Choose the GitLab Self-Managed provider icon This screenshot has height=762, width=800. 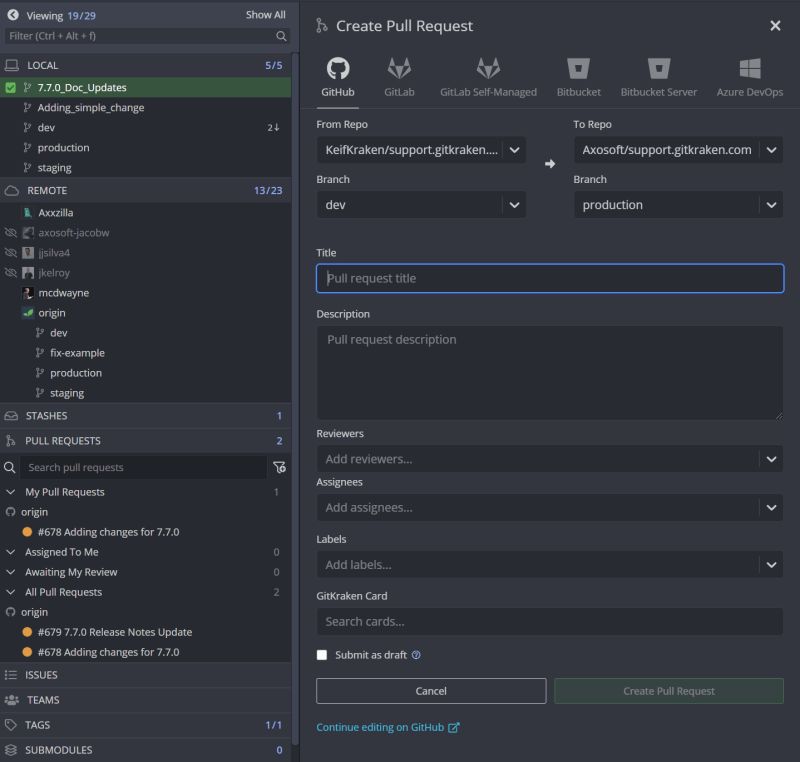pyautogui.click(x=487, y=72)
